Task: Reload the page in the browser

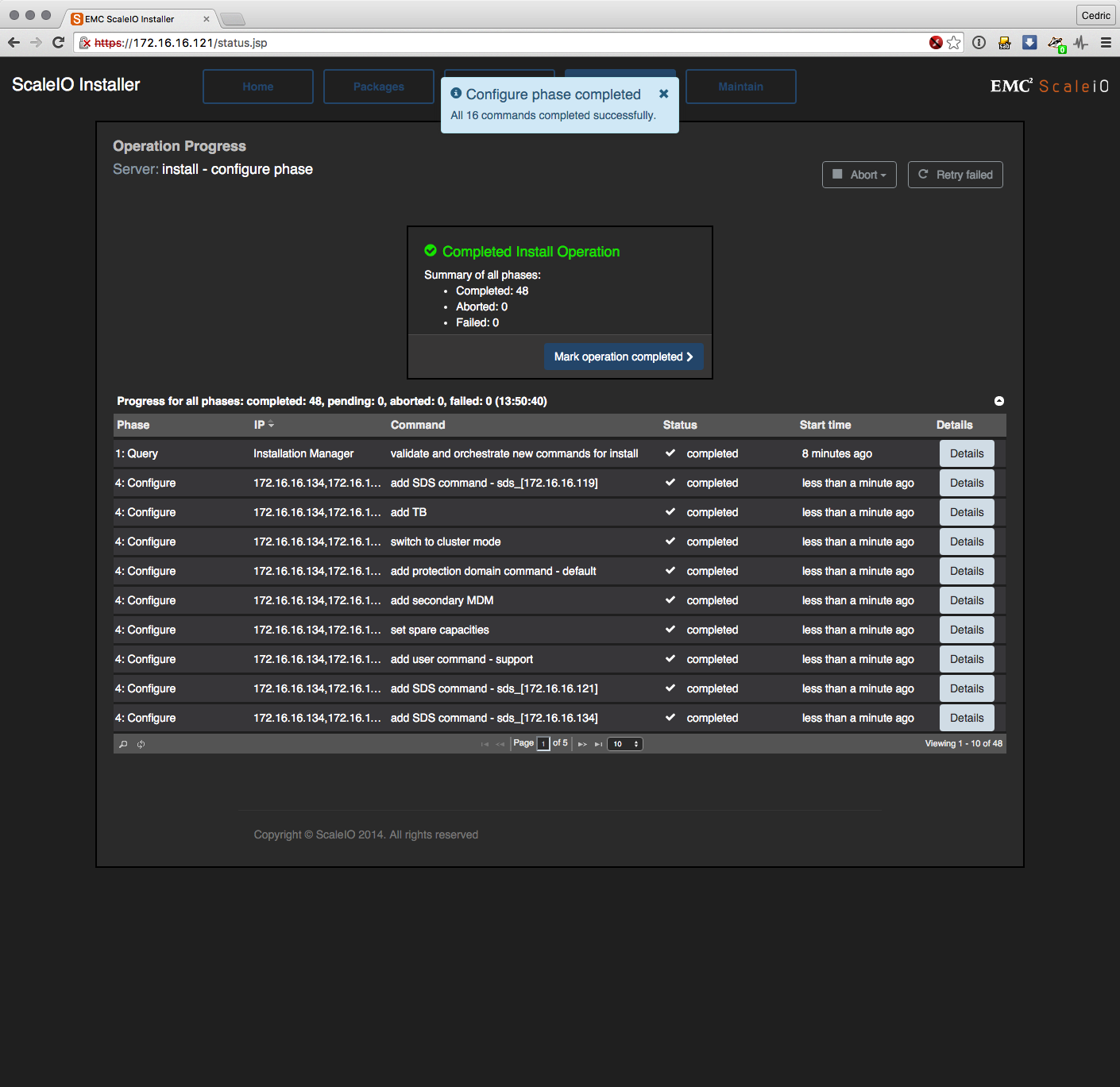Action: pyautogui.click(x=58, y=43)
